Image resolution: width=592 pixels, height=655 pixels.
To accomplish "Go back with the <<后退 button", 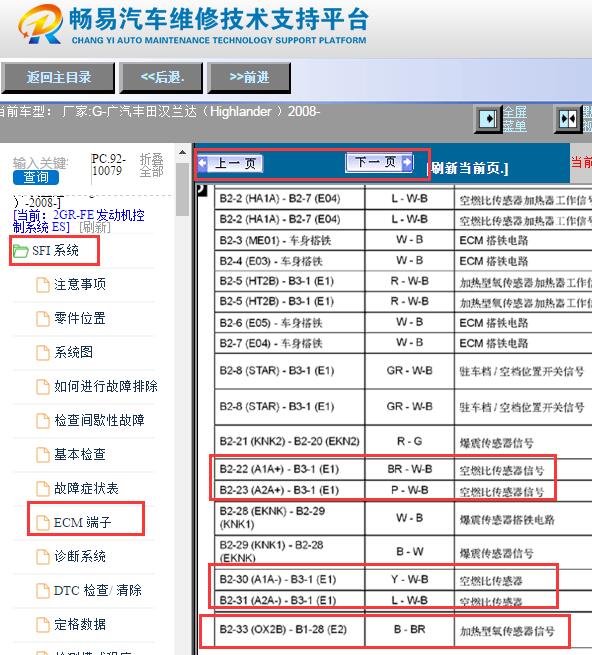I will (x=161, y=78).
